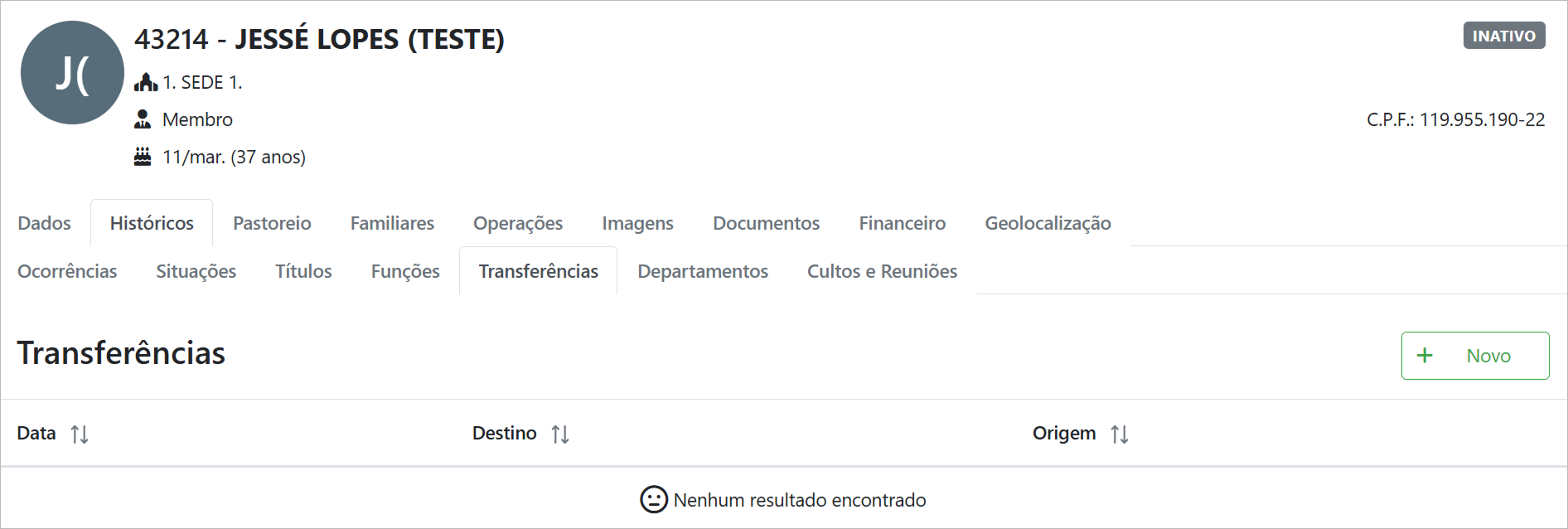Click the INATIVO status badge
The height and width of the screenshot is (529, 1568).
pyautogui.click(x=1503, y=36)
